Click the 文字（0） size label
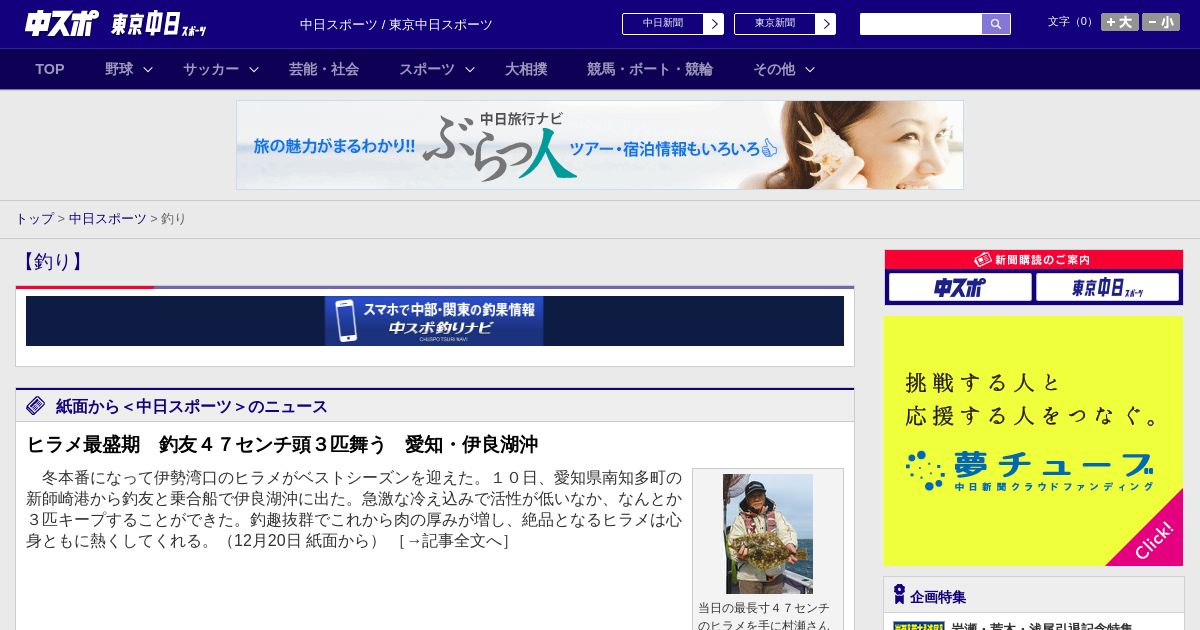 (1072, 21)
